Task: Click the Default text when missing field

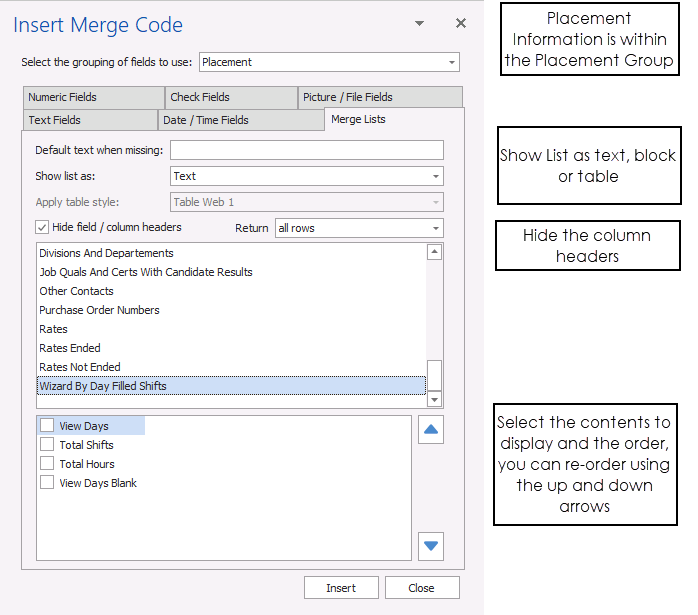Action: point(306,150)
